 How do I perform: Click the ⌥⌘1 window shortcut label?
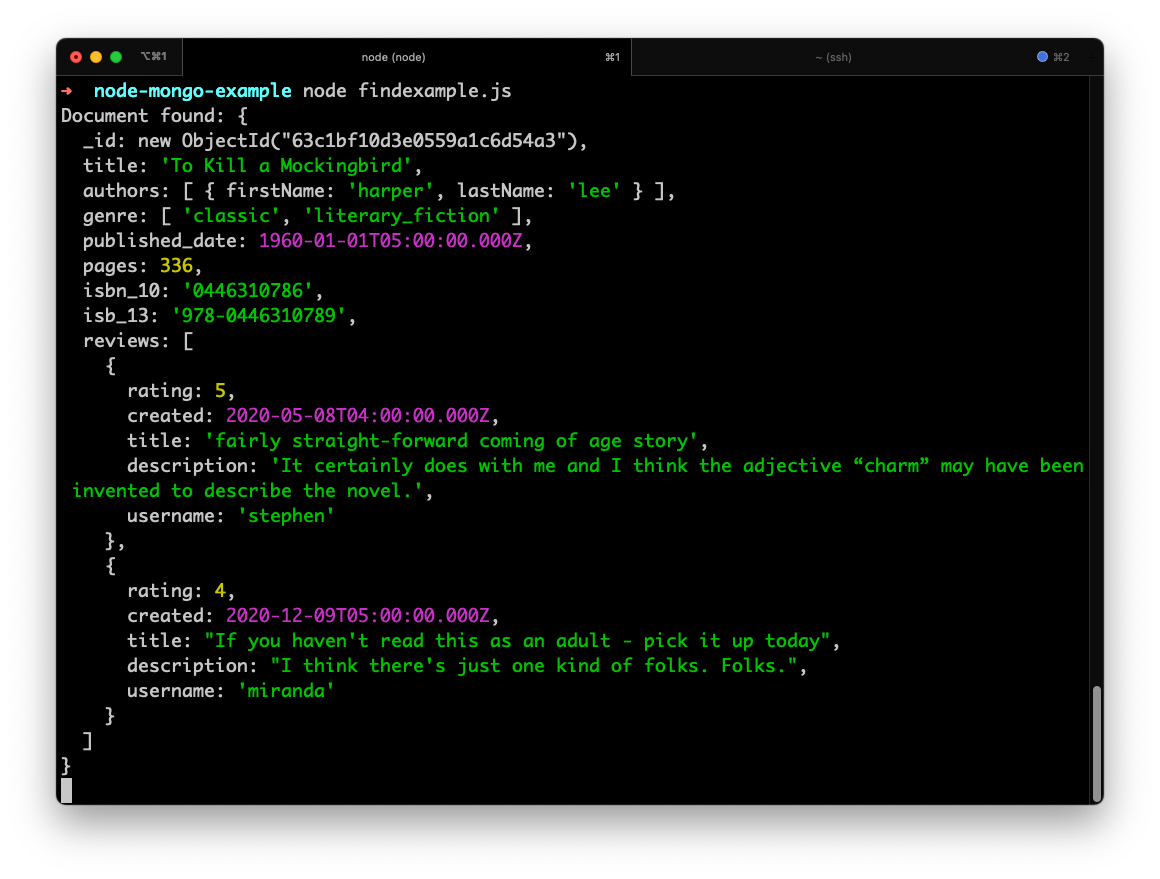click(154, 56)
